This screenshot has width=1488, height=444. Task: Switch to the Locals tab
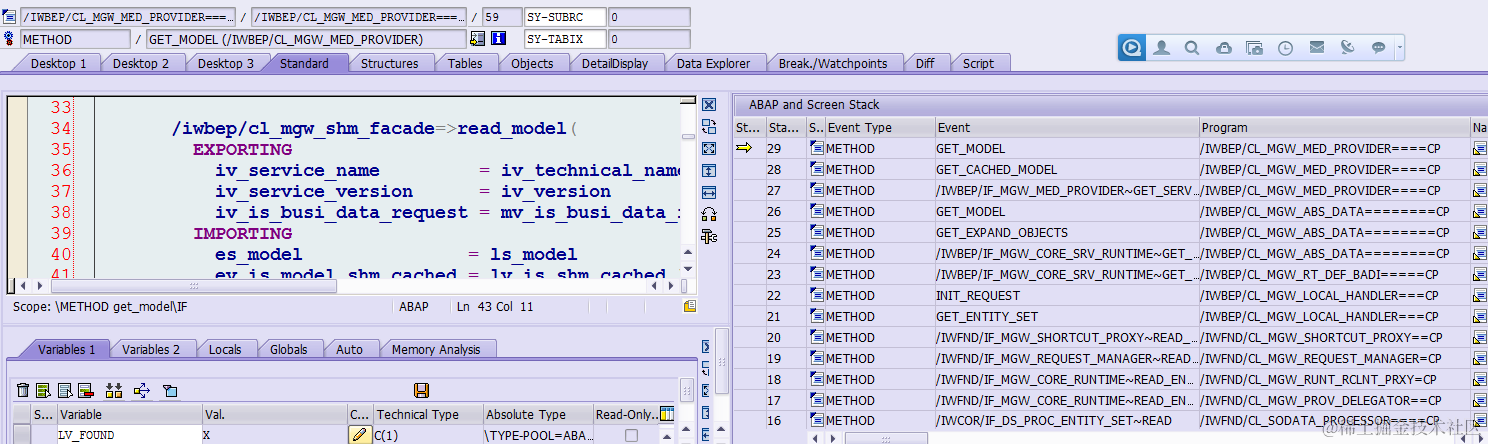(x=225, y=349)
